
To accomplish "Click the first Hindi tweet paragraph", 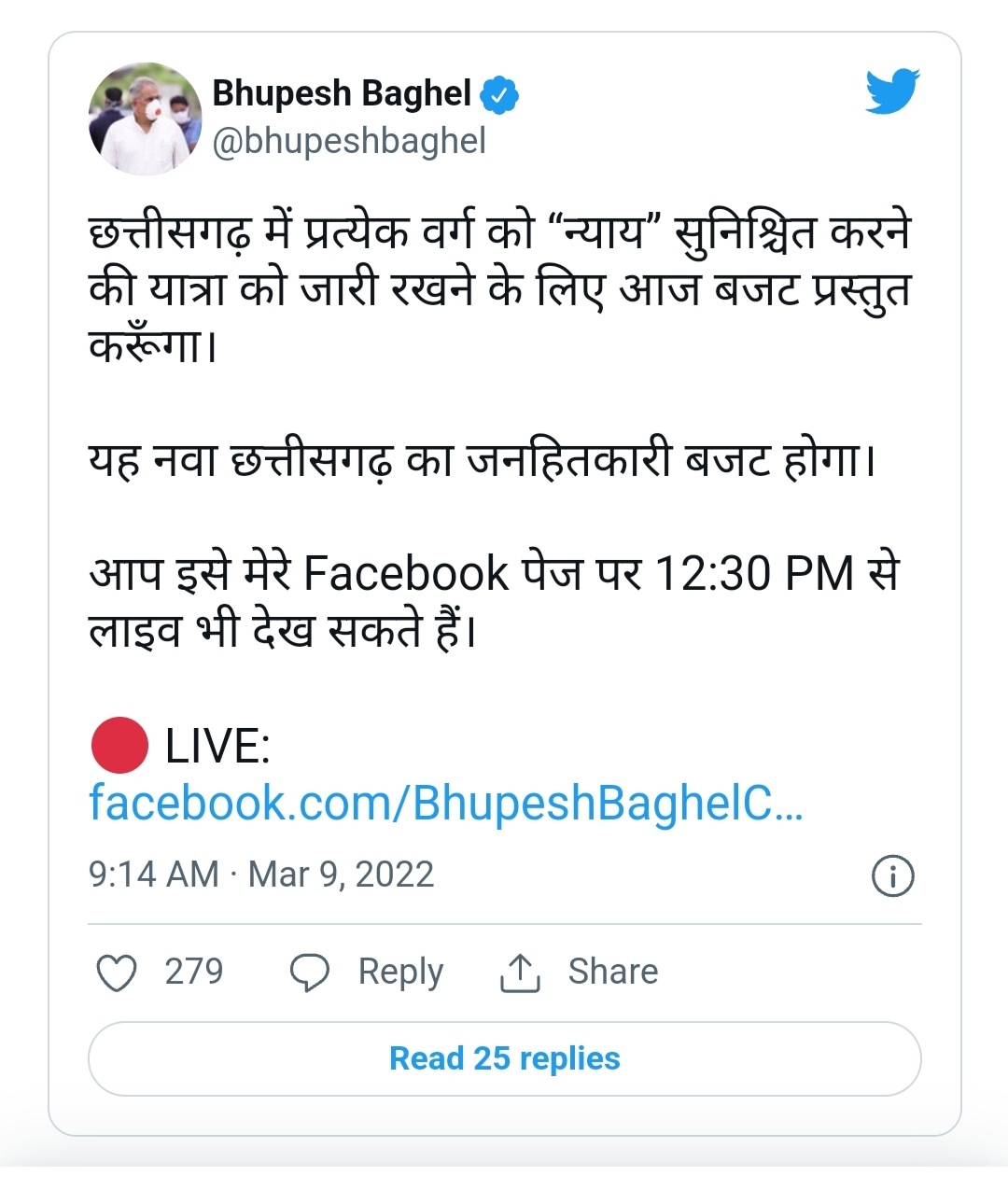I will (499, 289).
